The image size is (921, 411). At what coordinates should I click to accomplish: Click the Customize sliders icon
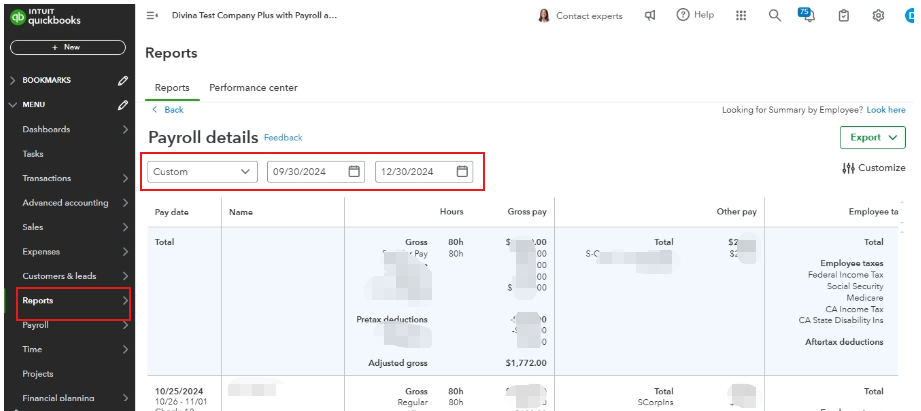click(848, 168)
